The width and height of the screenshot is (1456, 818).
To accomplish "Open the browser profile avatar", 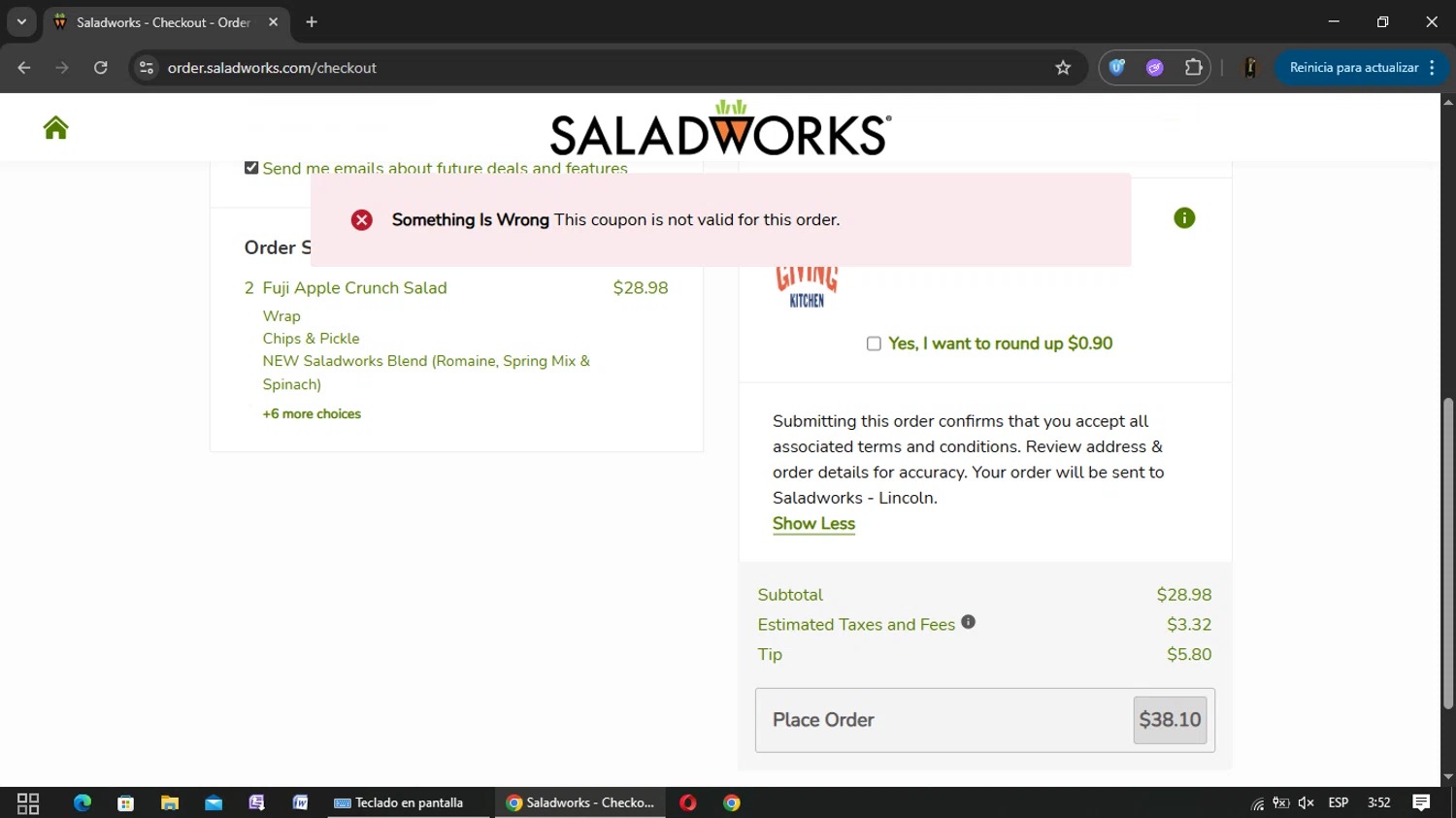I will click(1250, 68).
